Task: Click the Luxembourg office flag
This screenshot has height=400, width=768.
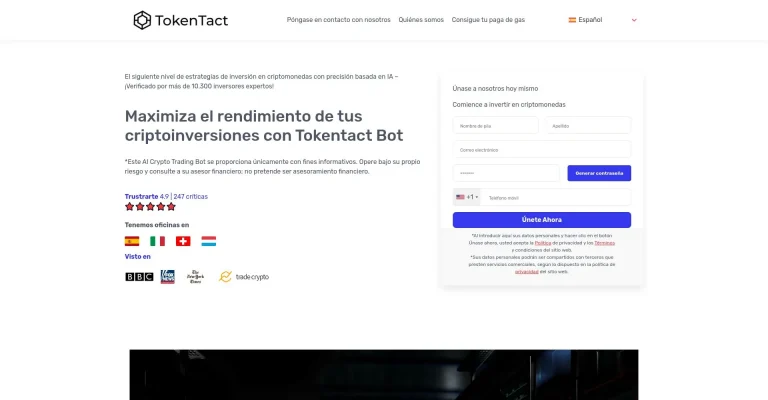Action: point(209,241)
